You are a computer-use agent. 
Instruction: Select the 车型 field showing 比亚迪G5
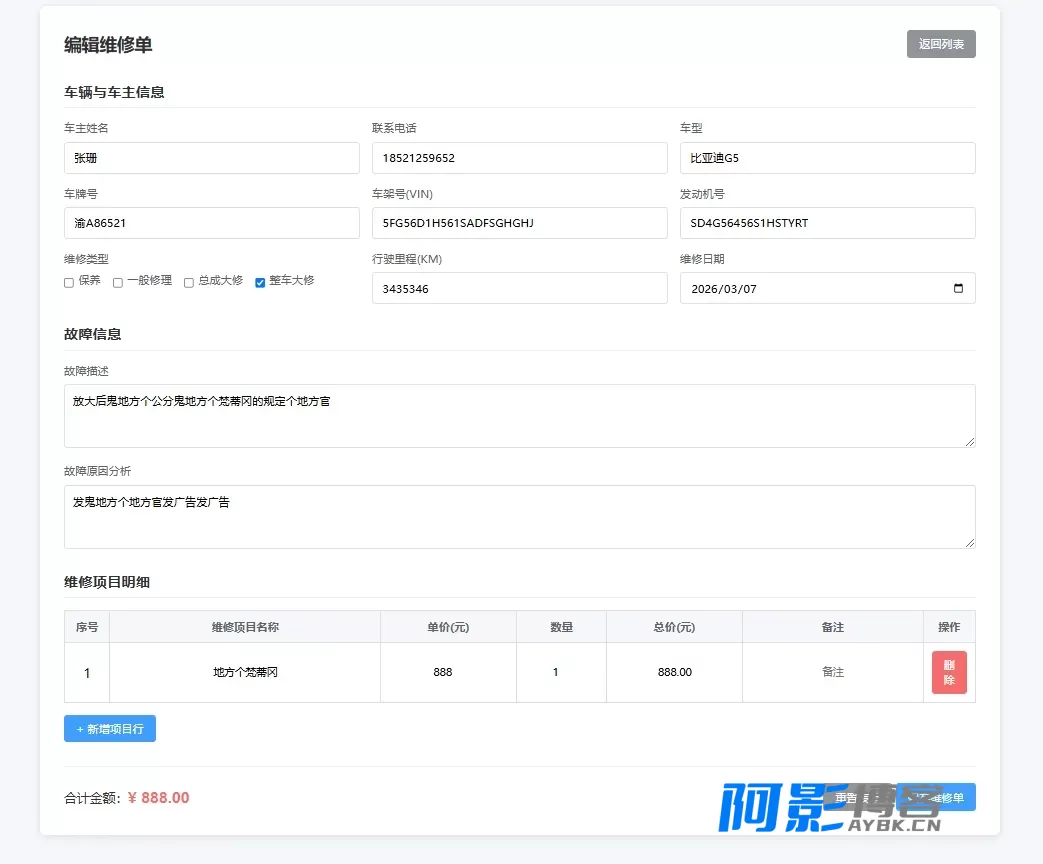point(827,158)
